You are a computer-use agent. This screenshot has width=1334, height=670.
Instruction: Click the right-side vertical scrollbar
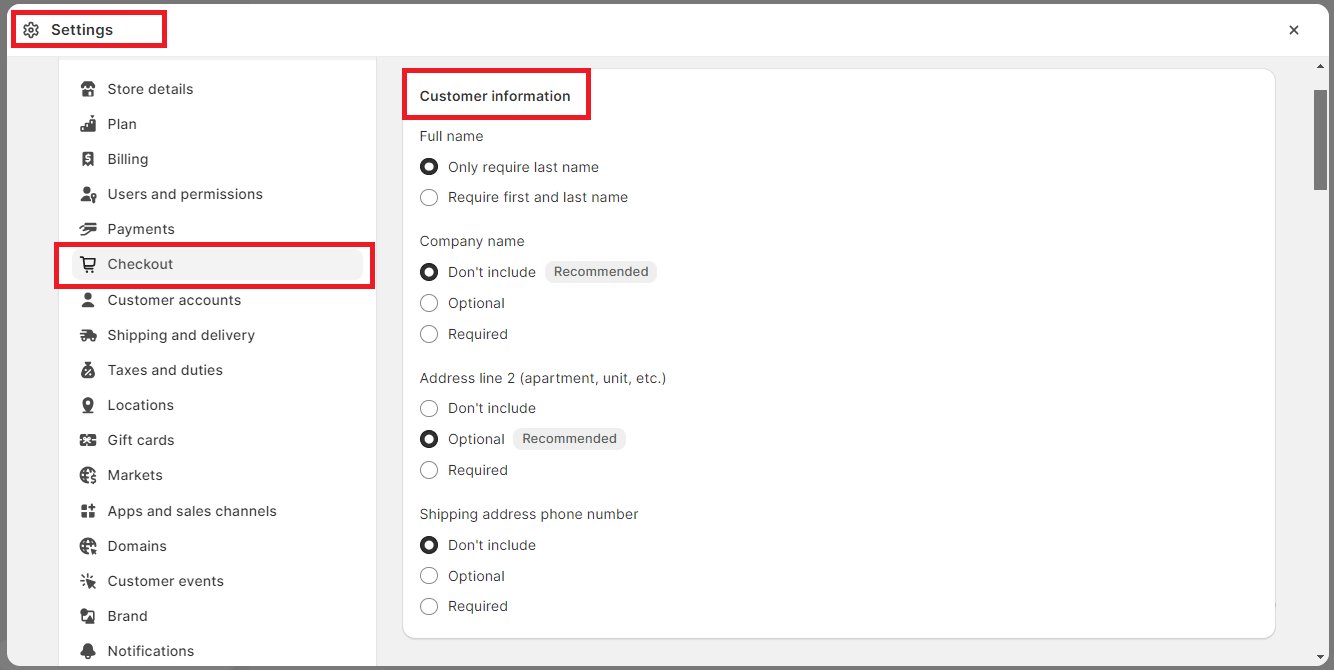(x=1321, y=140)
